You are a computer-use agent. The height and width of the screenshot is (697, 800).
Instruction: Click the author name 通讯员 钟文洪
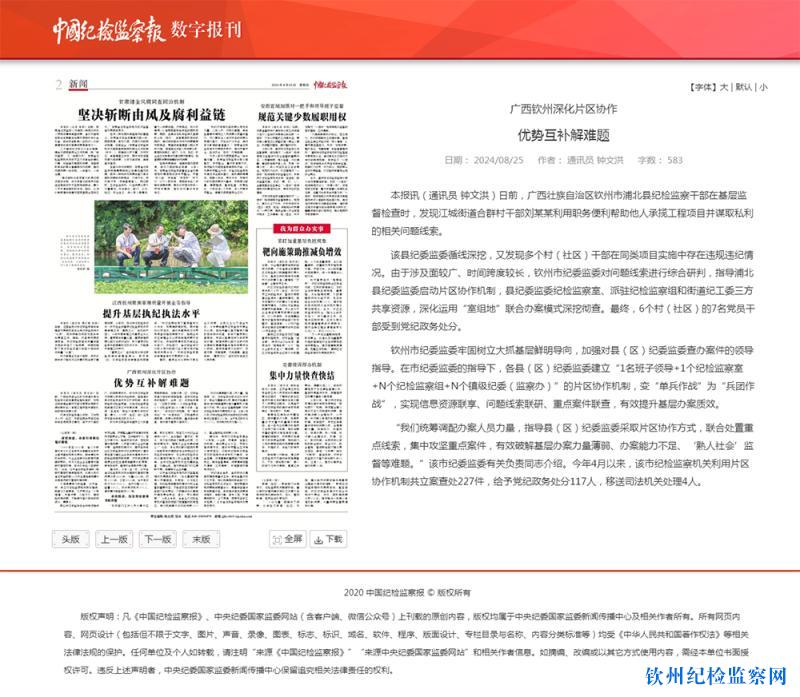tap(595, 160)
